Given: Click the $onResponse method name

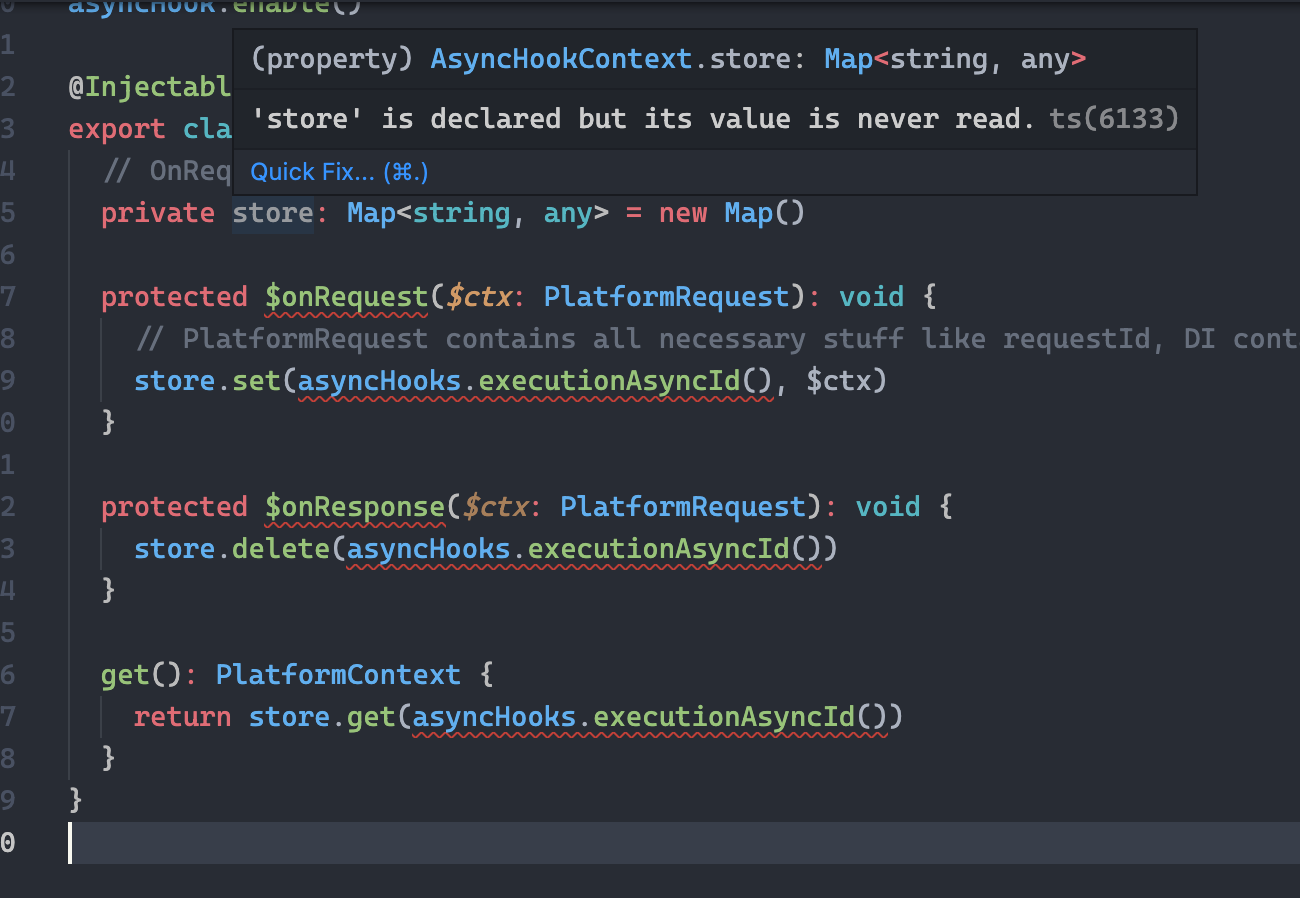Looking at the screenshot, I should pos(354,507).
